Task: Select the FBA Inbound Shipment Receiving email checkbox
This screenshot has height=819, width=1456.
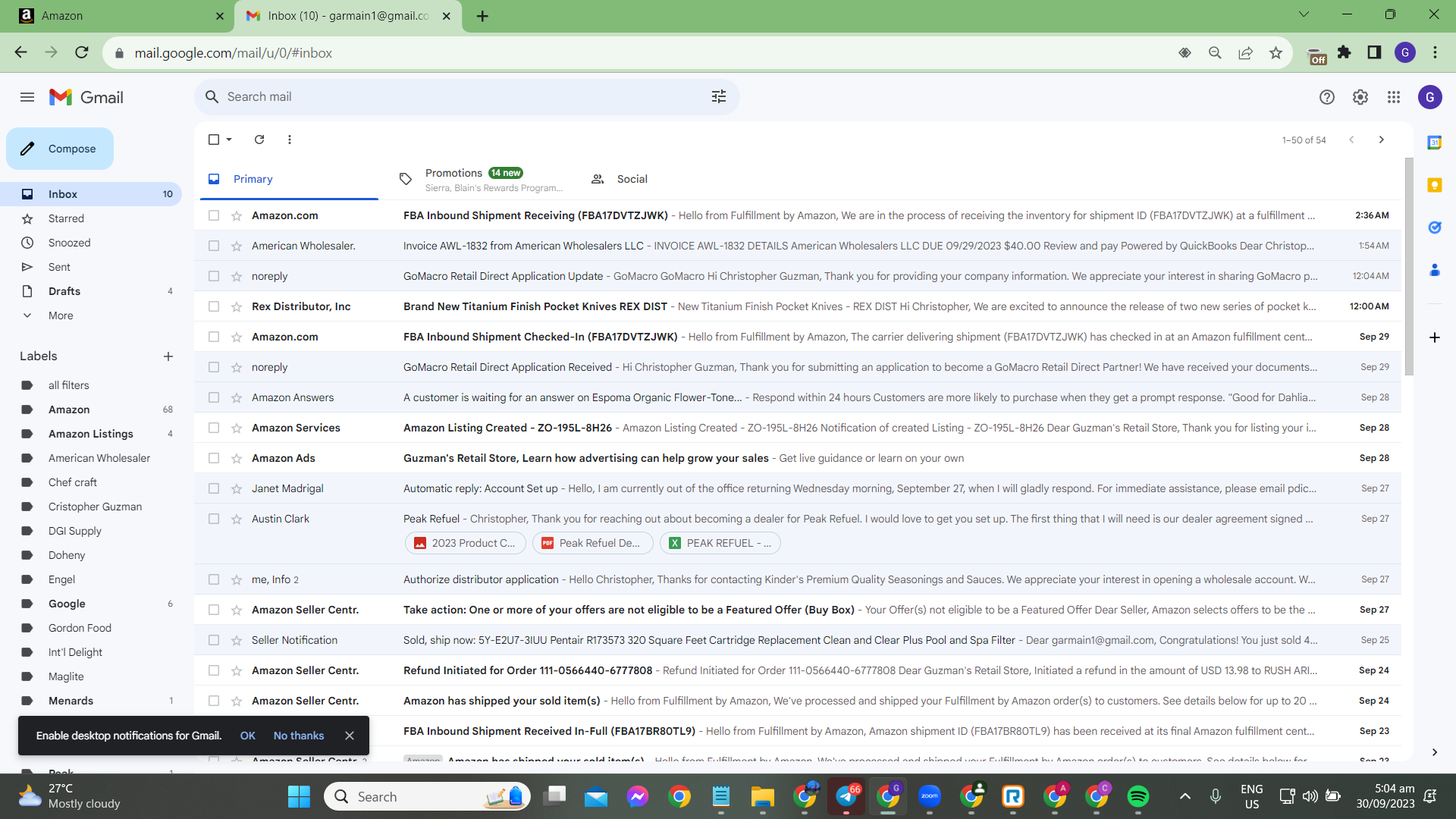Action: pyautogui.click(x=214, y=216)
